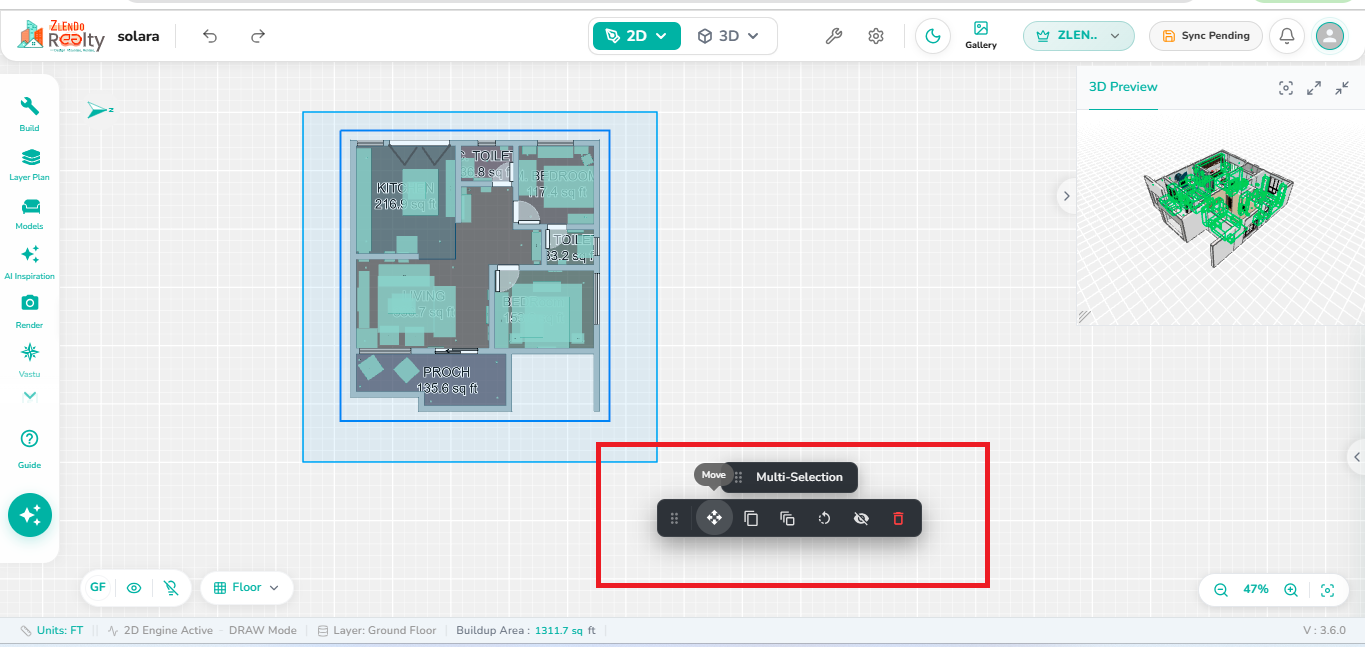
Task: Open the Layer Plan panel
Action: click(x=30, y=164)
